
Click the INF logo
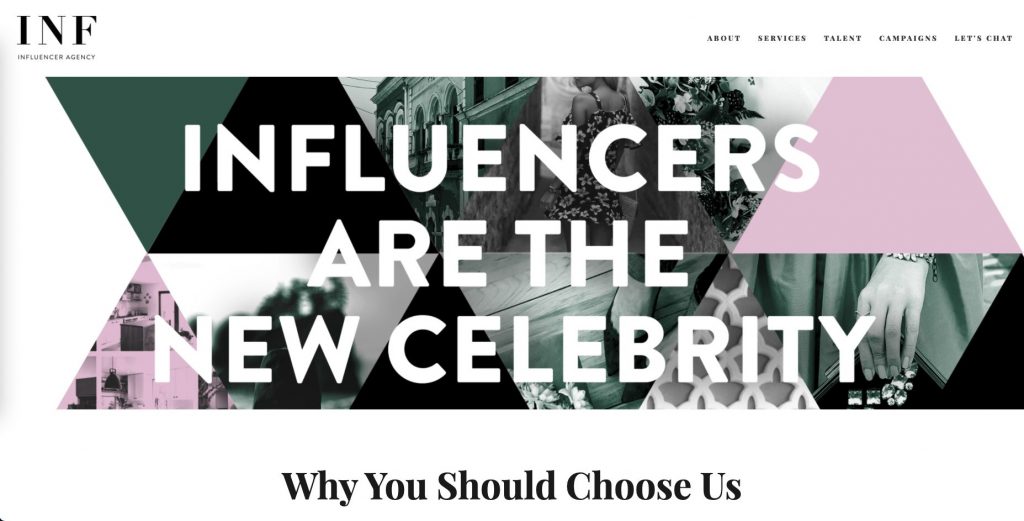[57, 31]
